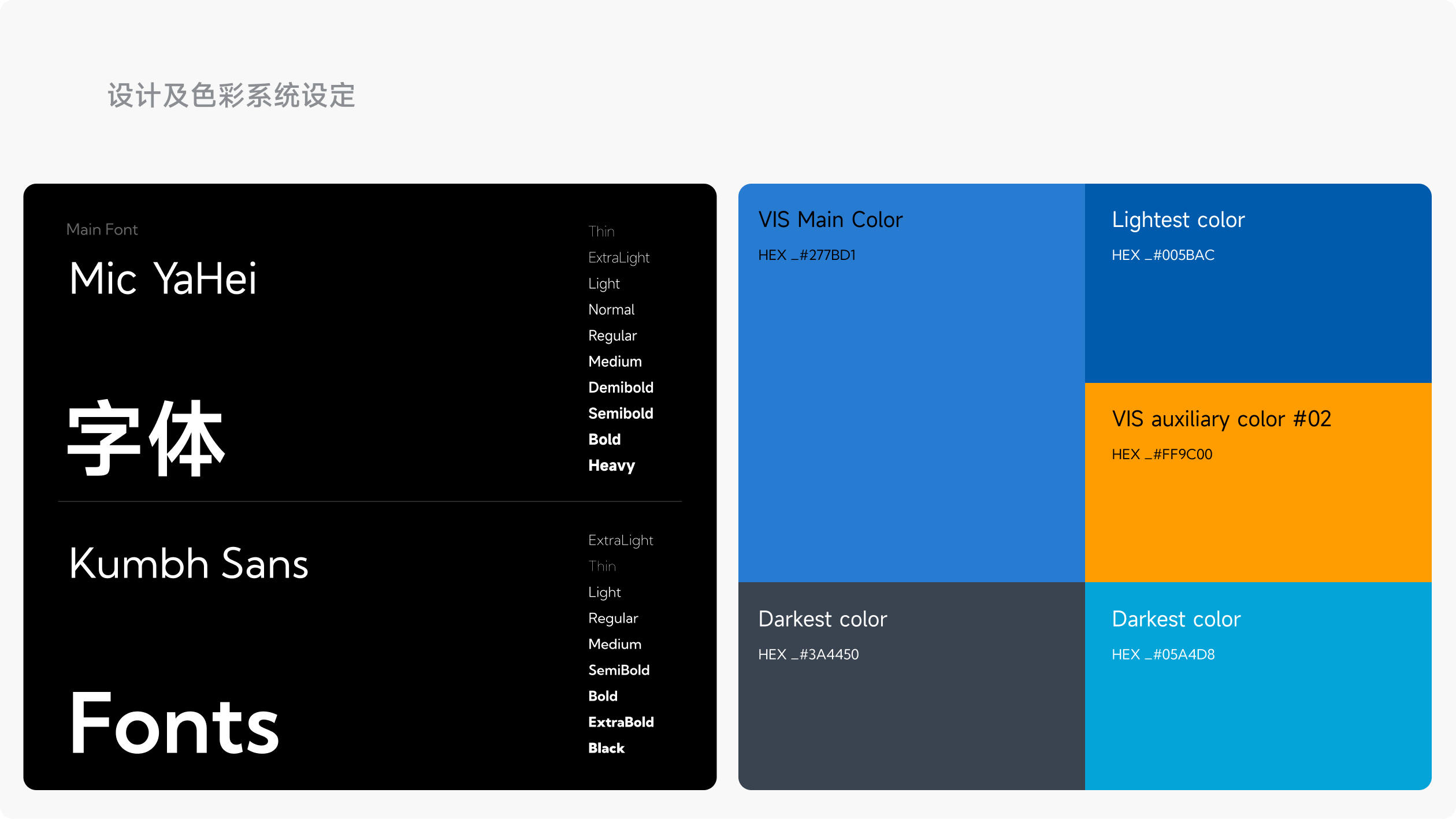Screen dimensions: 1456x819
Task: Click the Heavy font weight label
Action: coord(611,466)
